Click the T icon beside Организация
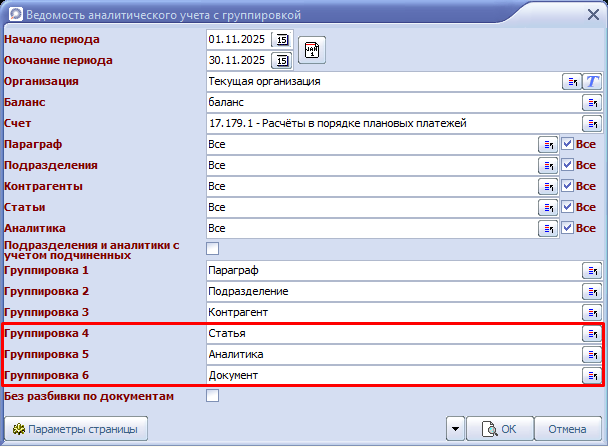This screenshot has width=608, height=447. click(x=592, y=81)
